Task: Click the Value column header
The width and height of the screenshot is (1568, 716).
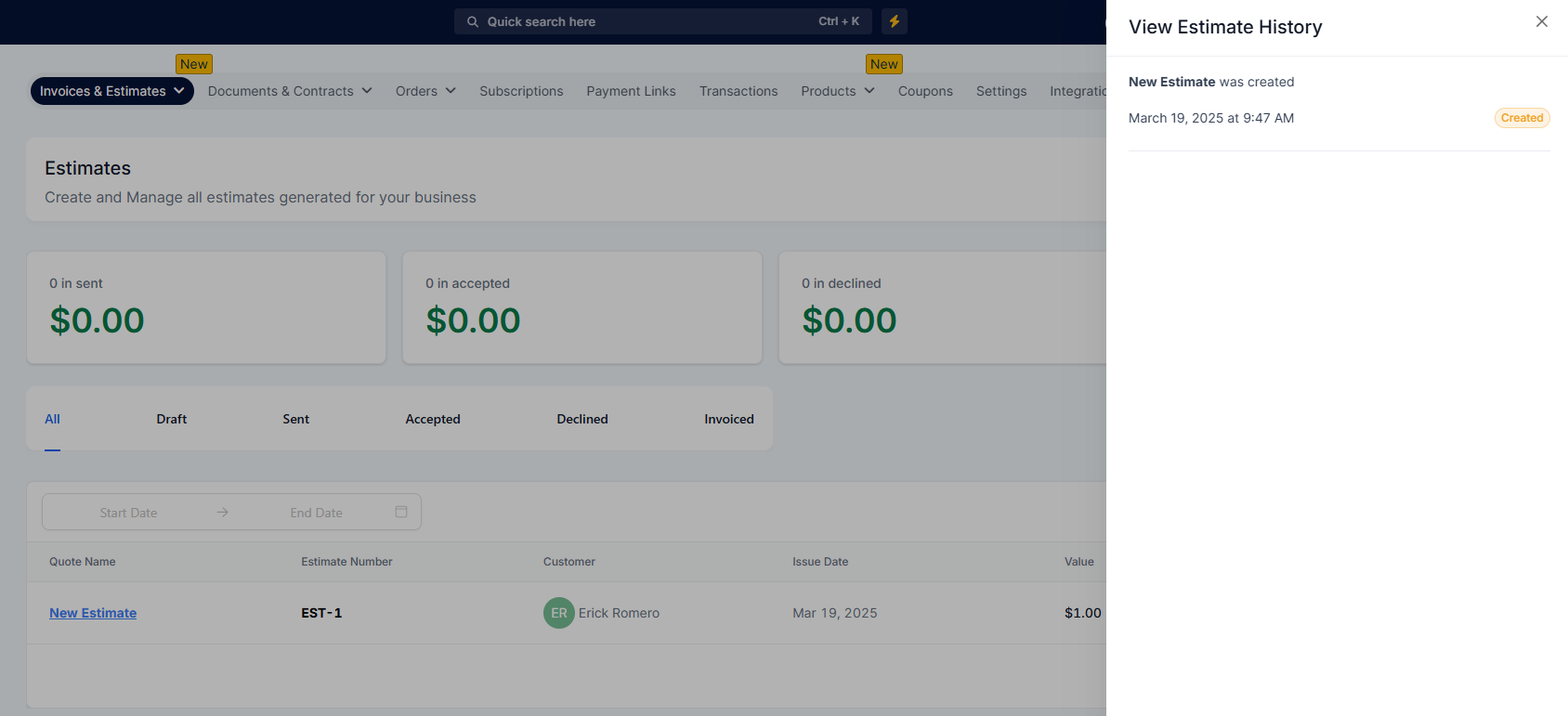Action: coord(1079,562)
